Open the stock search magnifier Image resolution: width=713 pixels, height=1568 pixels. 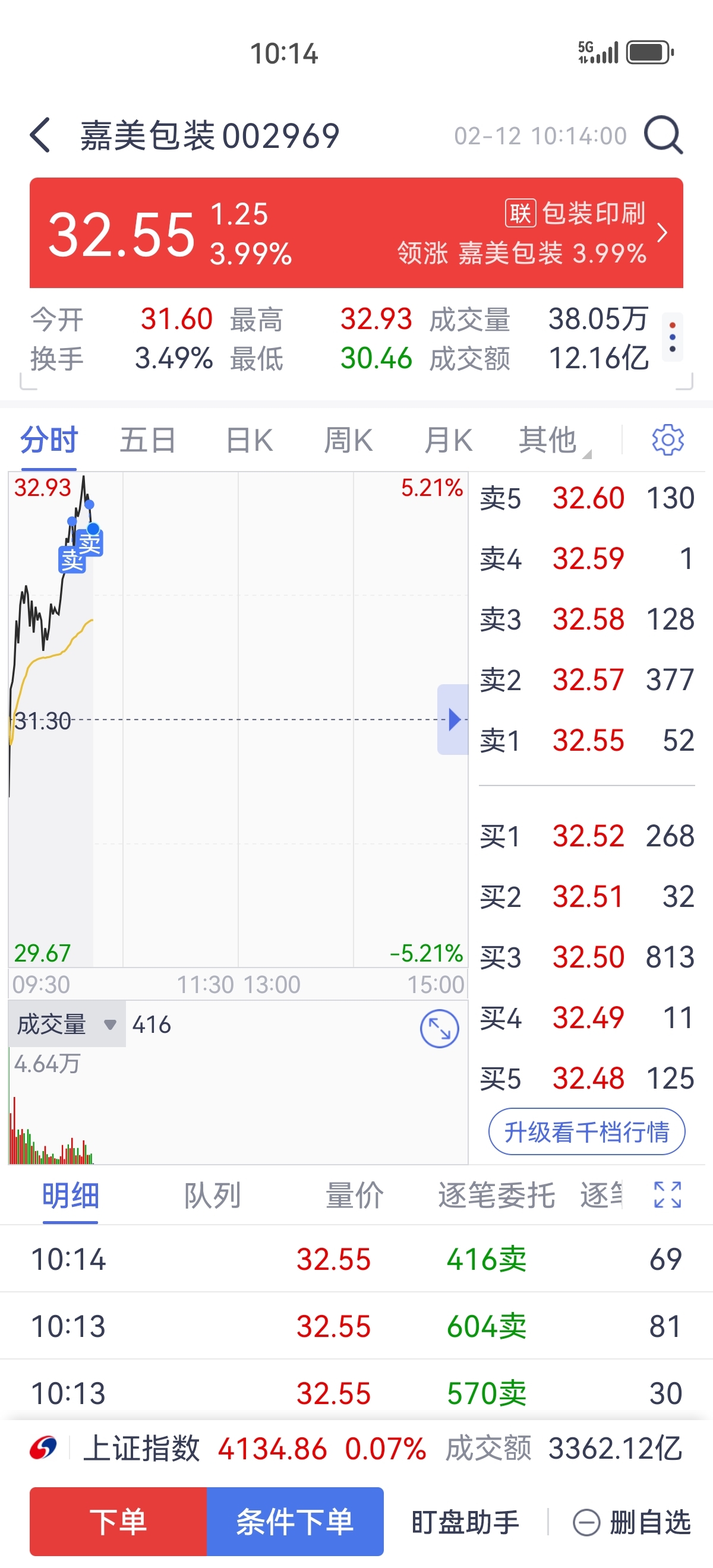coord(663,134)
